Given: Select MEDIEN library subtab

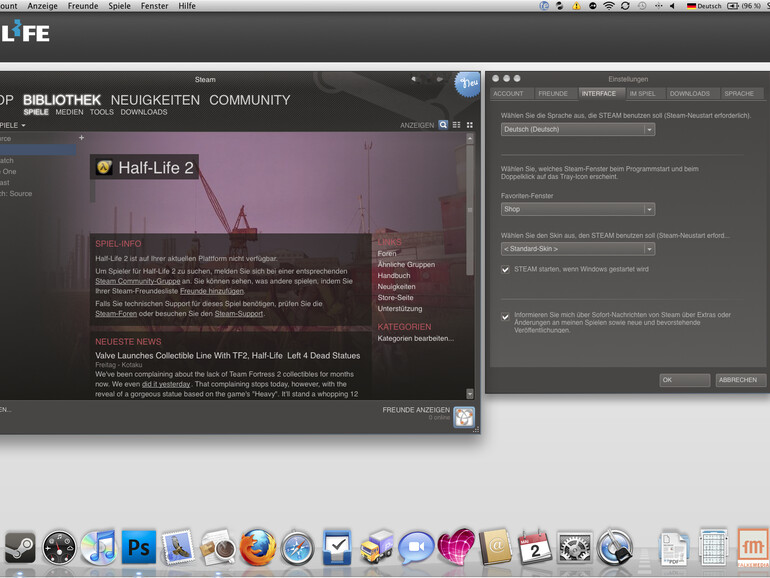Looking at the screenshot, I should 69,112.
